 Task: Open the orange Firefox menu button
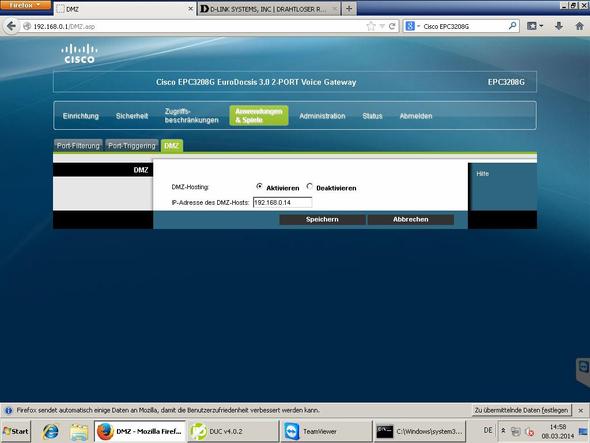click(x=25, y=5)
